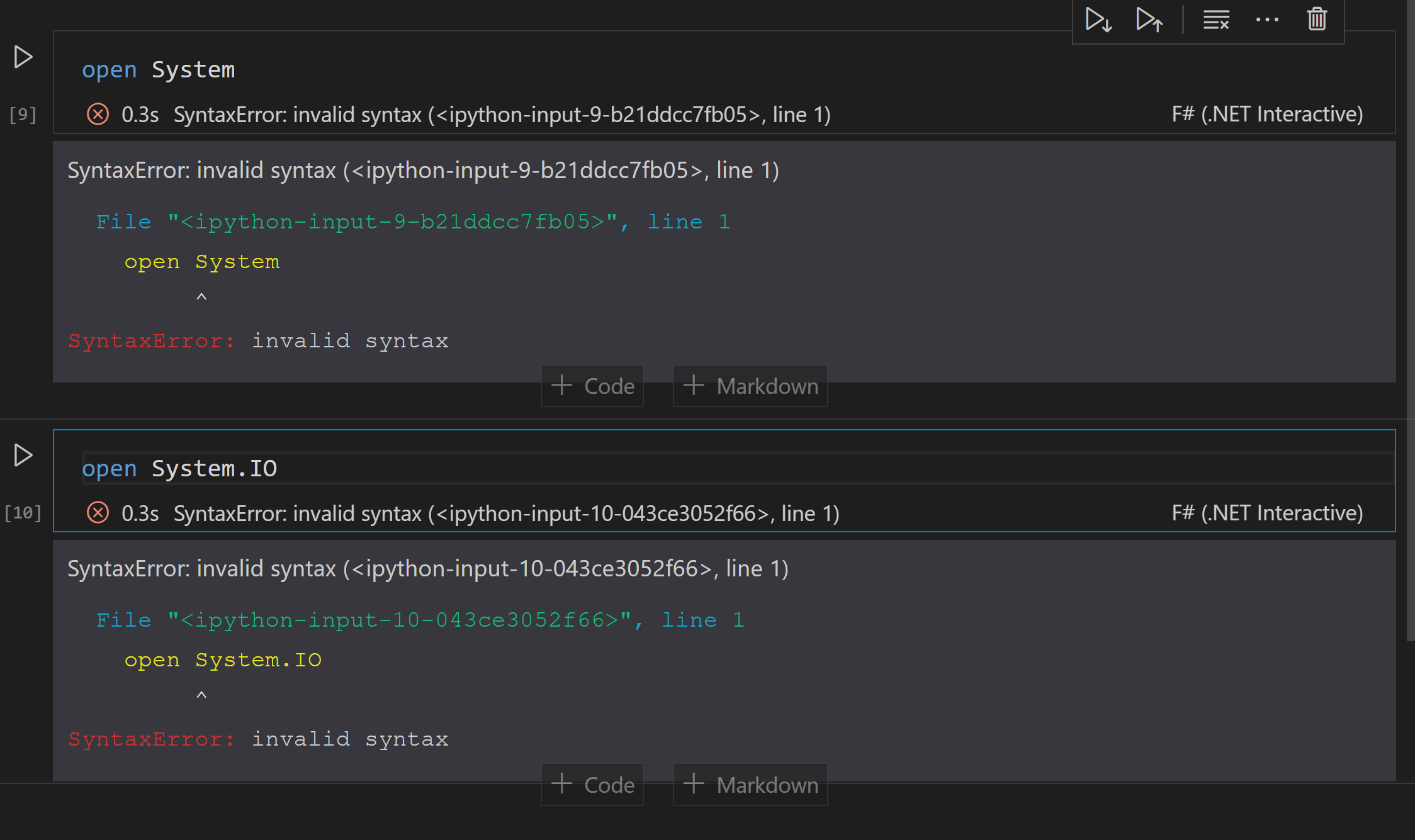The height and width of the screenshot is (840, 1415).
Task: Add Code cell below cell 10
Action: [x=592, y=785]
